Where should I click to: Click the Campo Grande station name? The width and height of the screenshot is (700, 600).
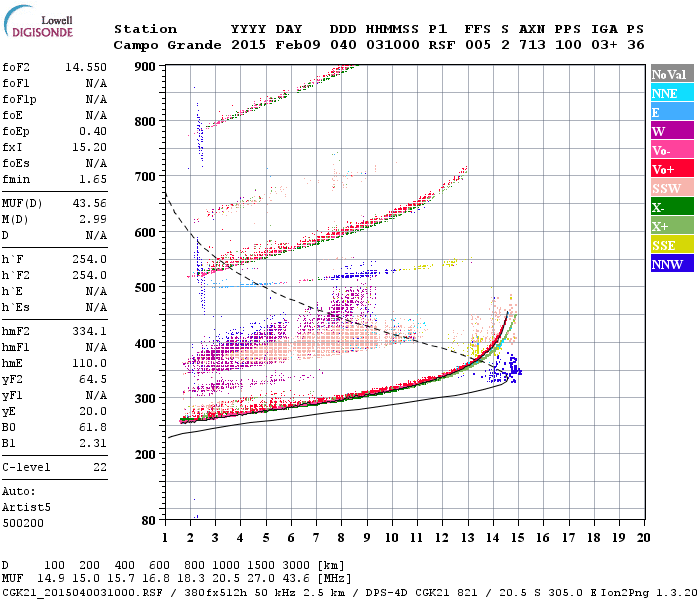coord(167,45)
